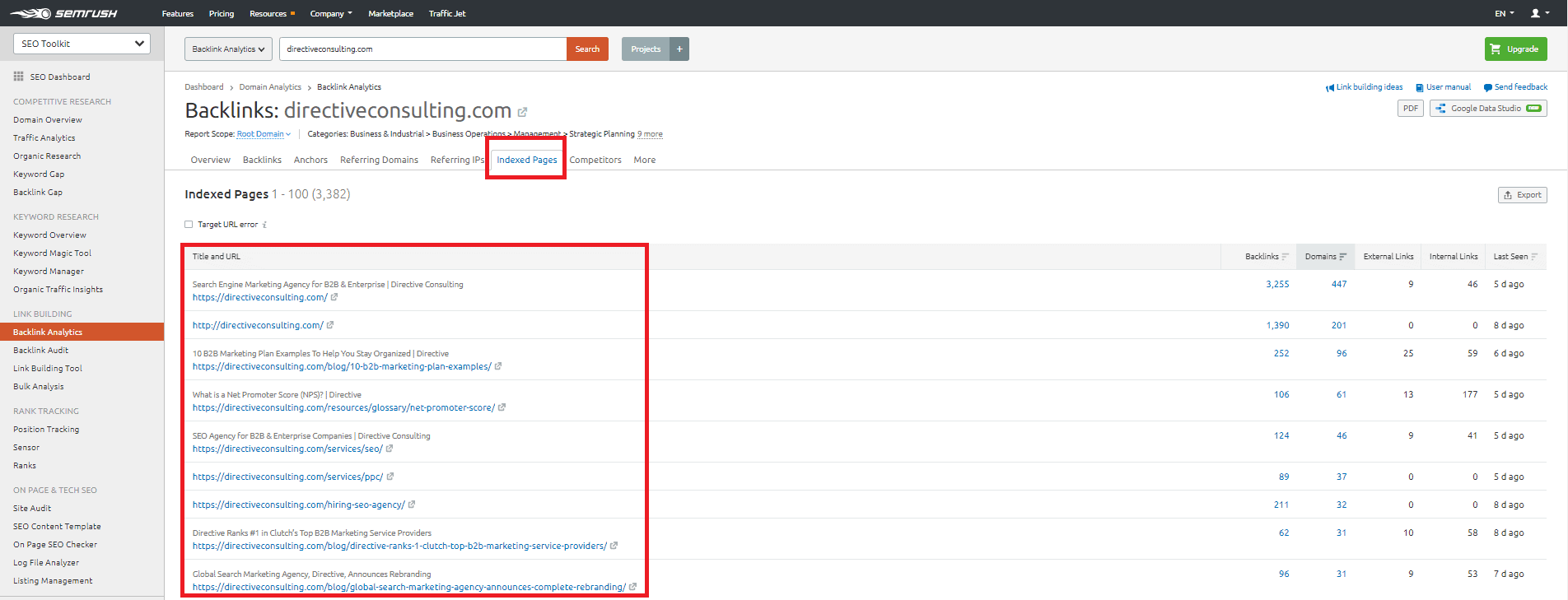This screenshot has width=1568, height=600.
Task: Expand the 9 more categories link
Action: coord(650,134)
